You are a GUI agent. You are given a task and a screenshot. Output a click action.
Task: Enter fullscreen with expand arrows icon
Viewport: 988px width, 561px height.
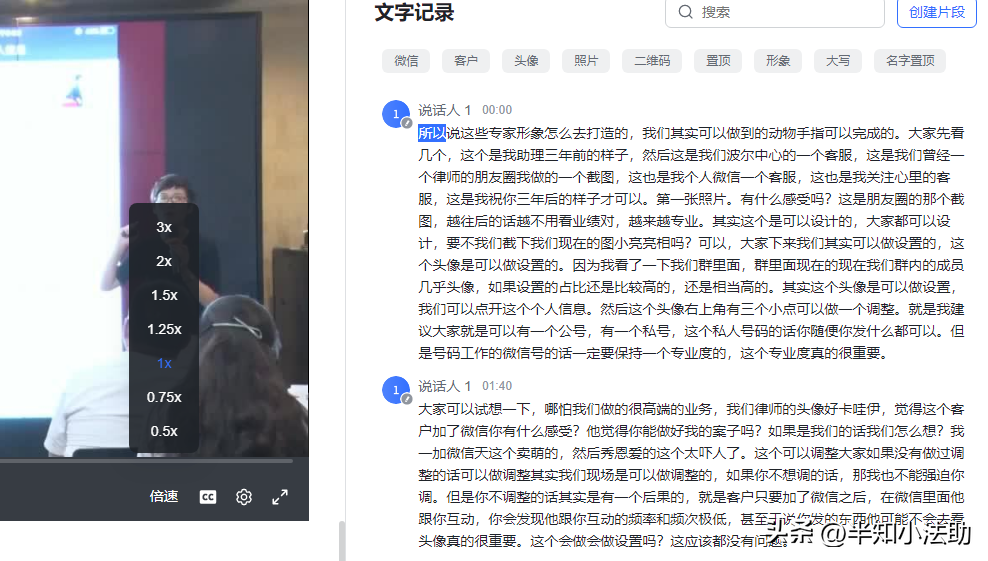280,497
